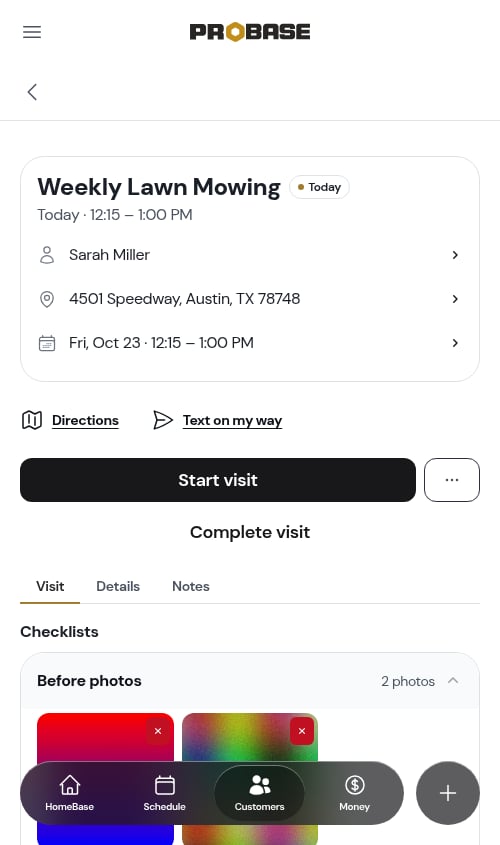
Task: Open the hamburger menu
Action: [32, 32]
